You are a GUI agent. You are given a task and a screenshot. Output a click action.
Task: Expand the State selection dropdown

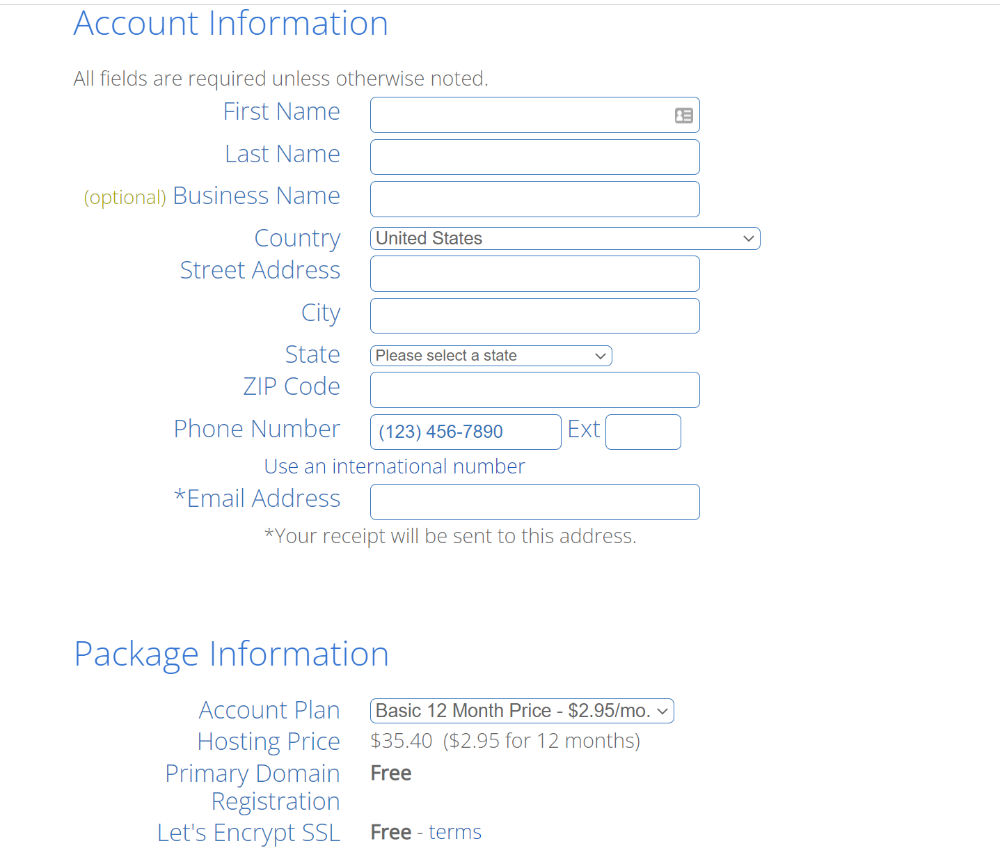(x=490, y=356)
